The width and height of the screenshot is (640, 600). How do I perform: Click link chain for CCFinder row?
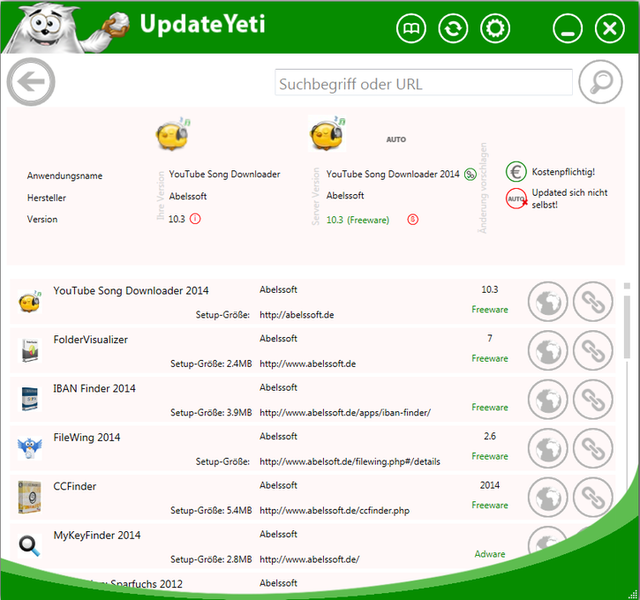pyautogui.click(x=593, y=498)
